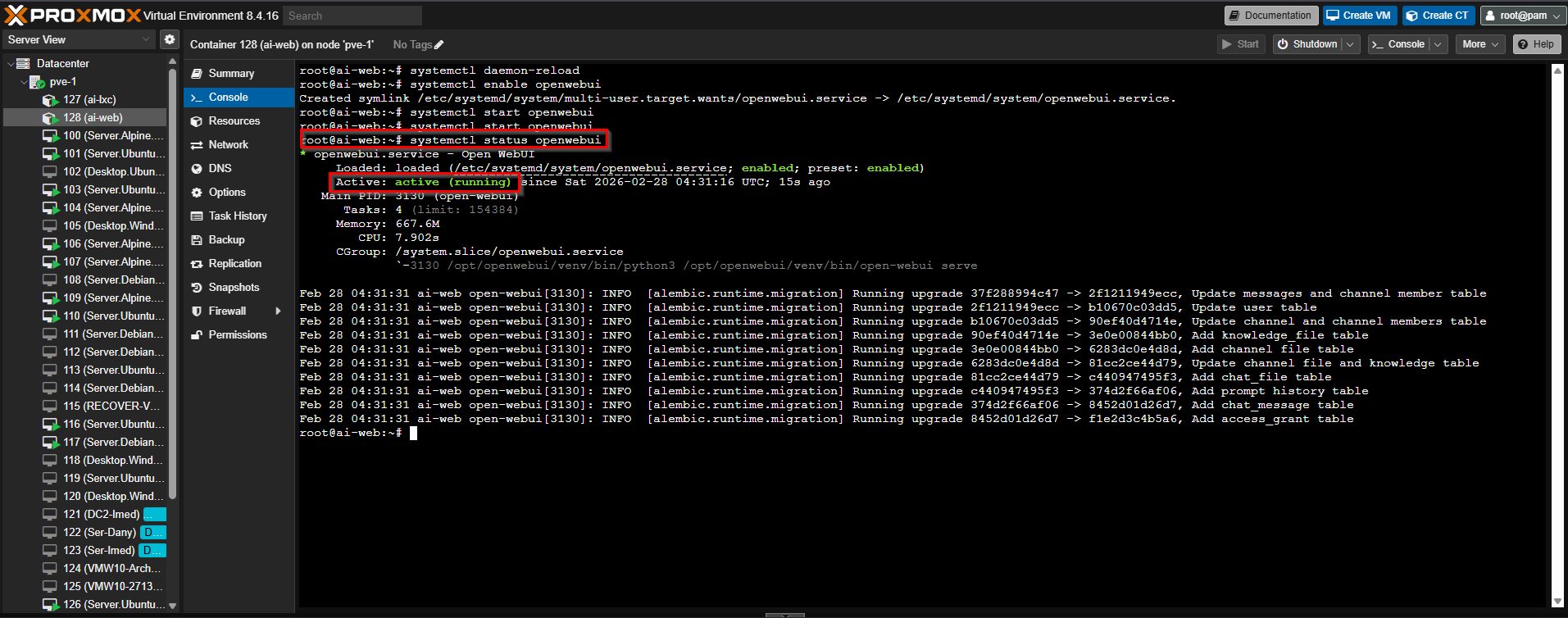Open the Permissions unlock icon entry

(197, 335)
